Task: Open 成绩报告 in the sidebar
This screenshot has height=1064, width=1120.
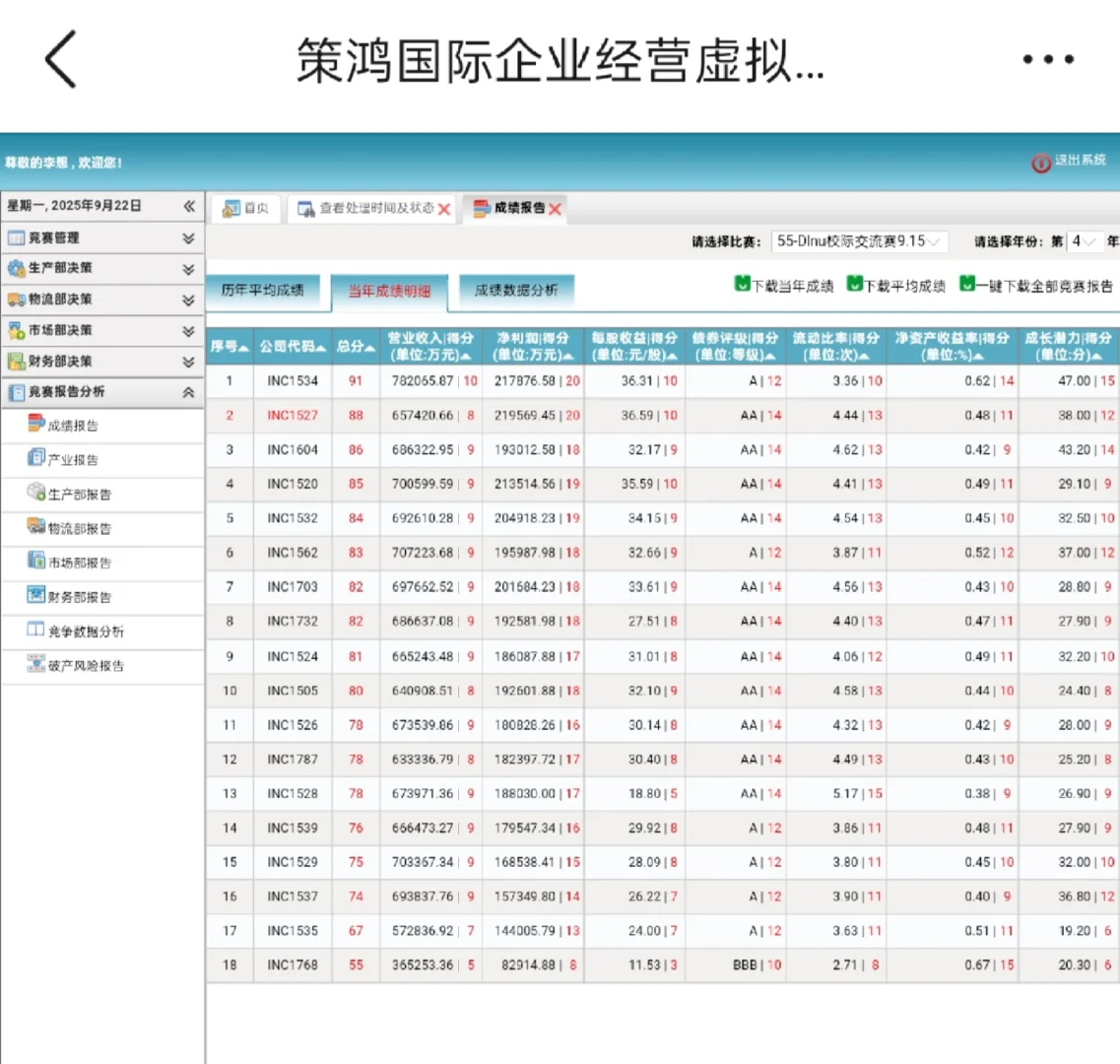Action: pos(72,426)
